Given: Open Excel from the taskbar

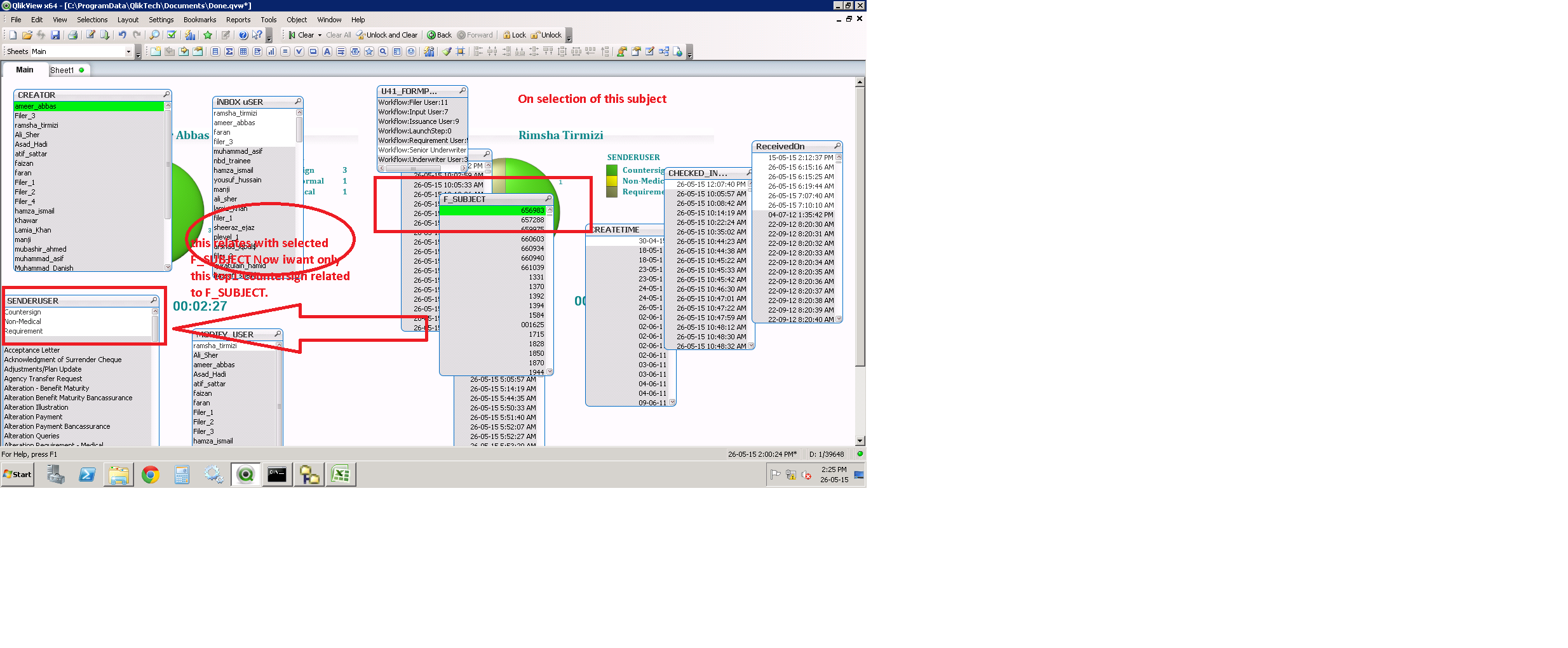Looking at the screenshot, I should click(x=341, y=475).
